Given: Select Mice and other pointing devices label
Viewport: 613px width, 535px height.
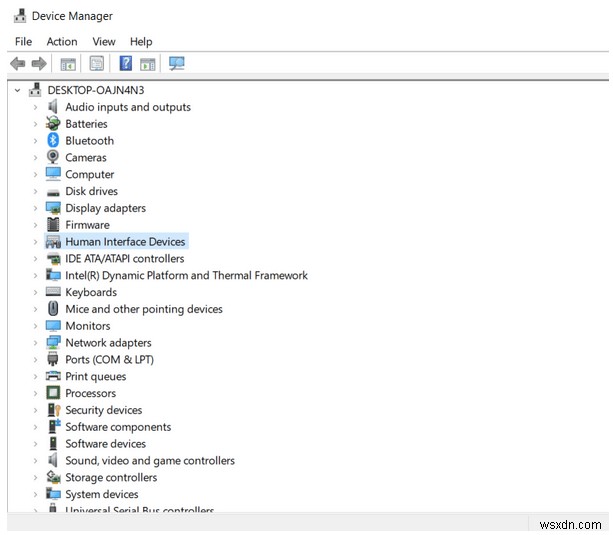Looking at the screenshot, I should (144, 309).
